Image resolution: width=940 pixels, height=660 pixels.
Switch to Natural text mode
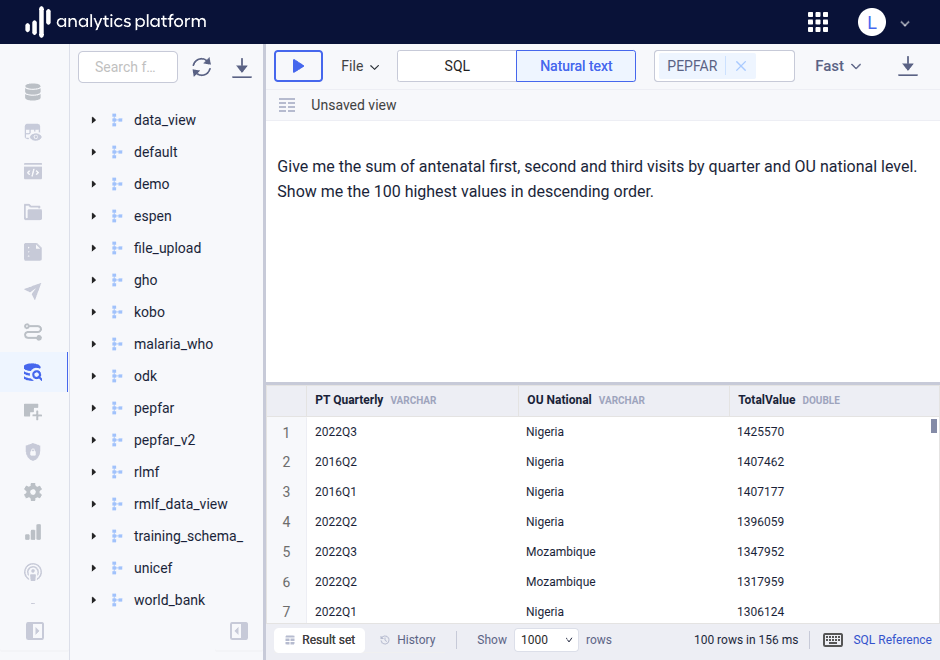[576, 66]
